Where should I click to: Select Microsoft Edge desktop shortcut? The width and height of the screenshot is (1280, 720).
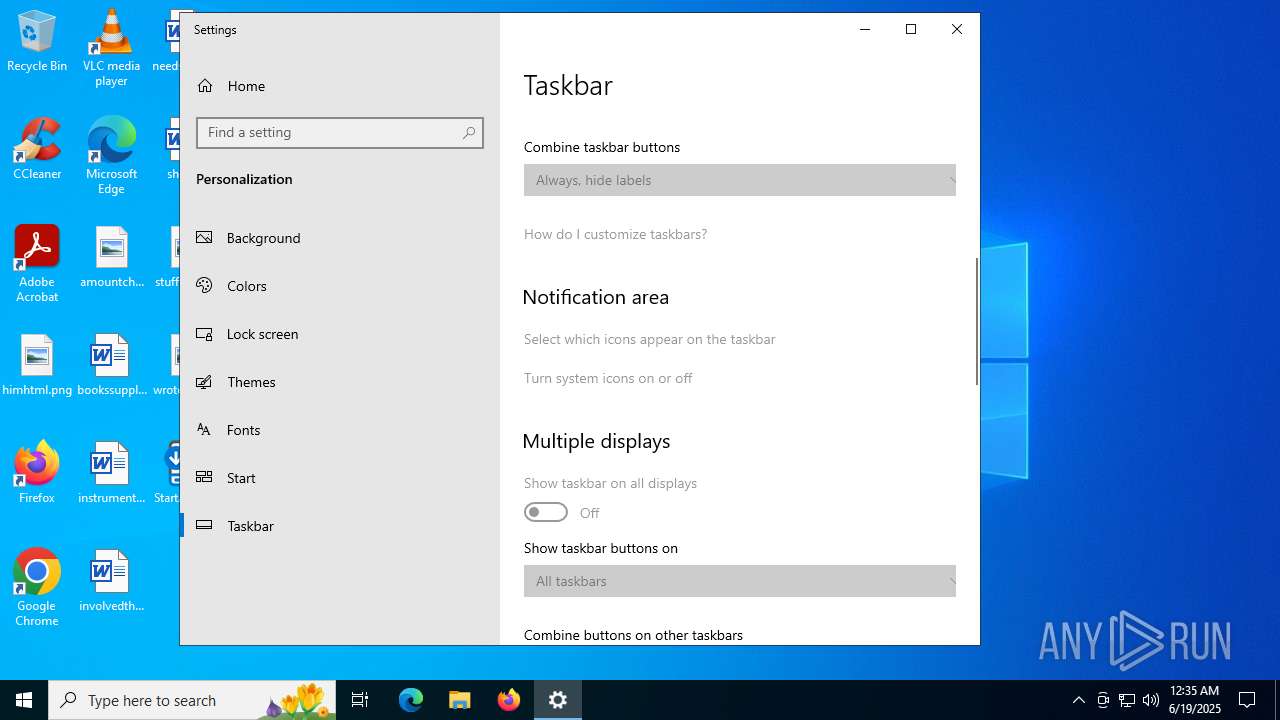pos(111,156)
